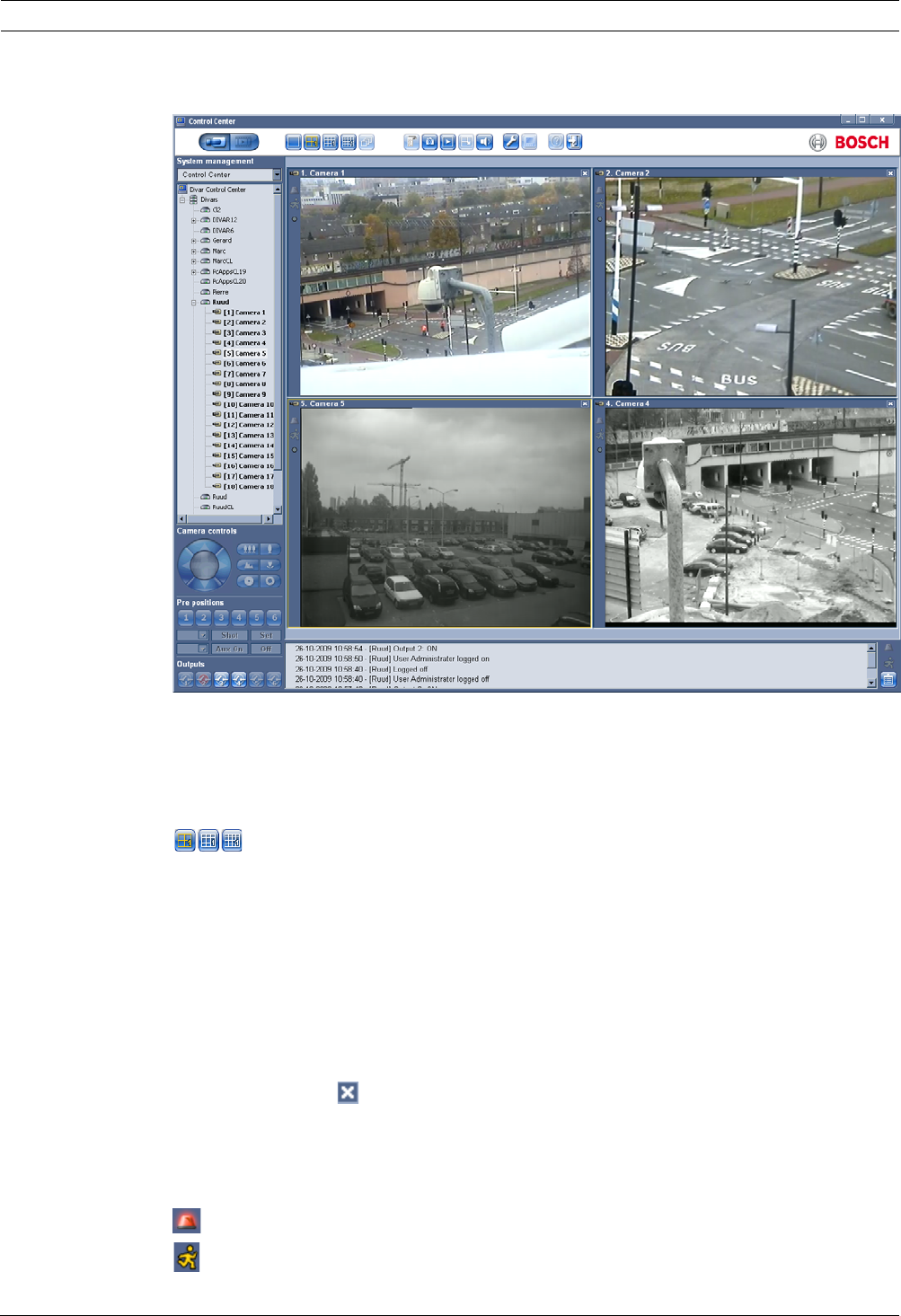
Task: Collapse the bold Ruud tree node
Action: [193, 303]
